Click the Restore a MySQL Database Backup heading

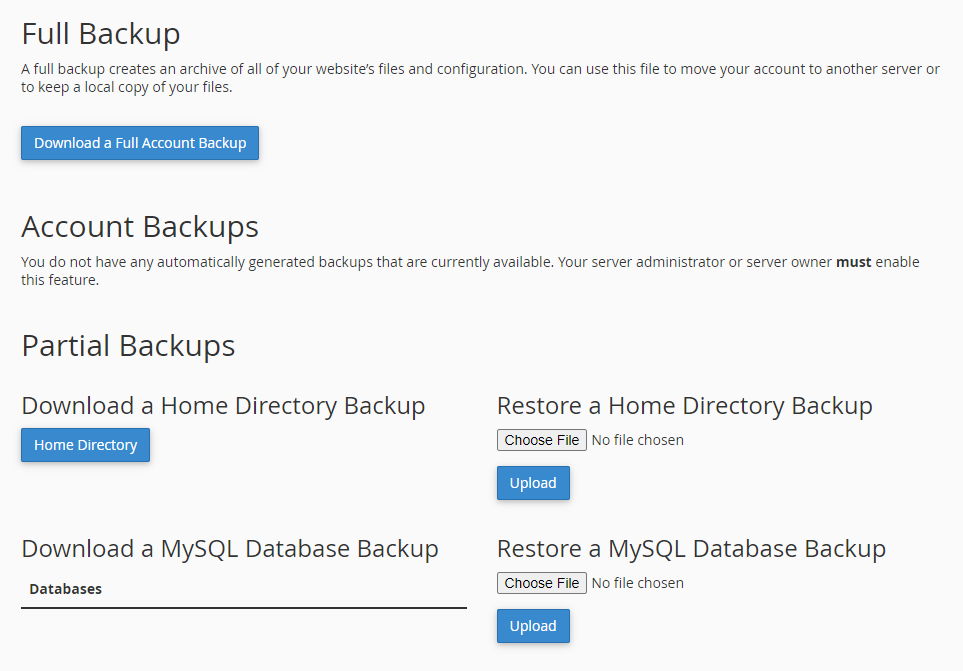[691, 549]
